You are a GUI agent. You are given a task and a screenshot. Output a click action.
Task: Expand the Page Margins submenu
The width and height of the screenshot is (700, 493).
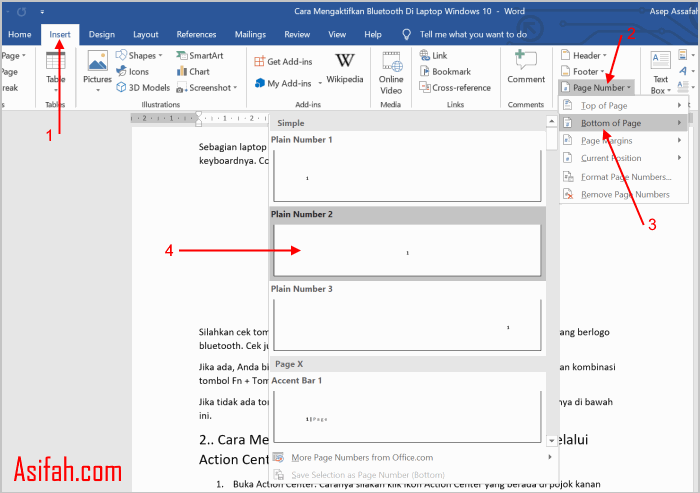click(679, 140)
